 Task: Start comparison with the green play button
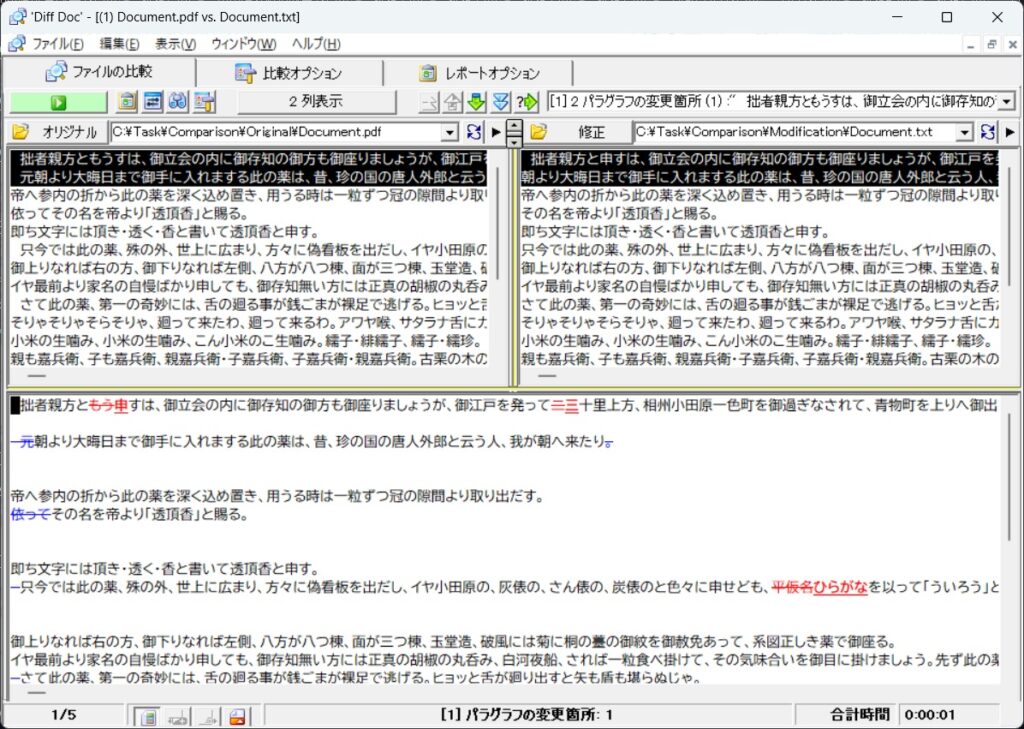58,102
